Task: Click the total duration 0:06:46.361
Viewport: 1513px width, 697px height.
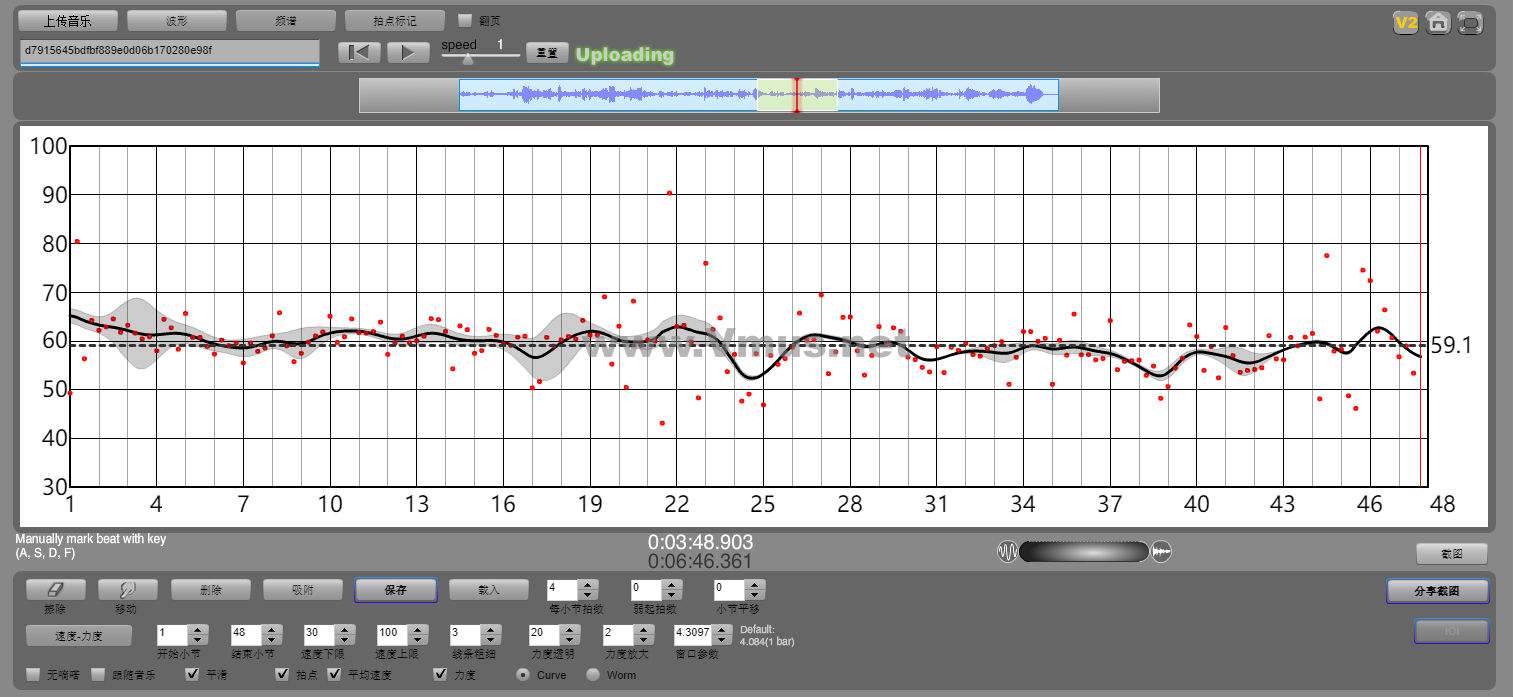Action: 700,562
